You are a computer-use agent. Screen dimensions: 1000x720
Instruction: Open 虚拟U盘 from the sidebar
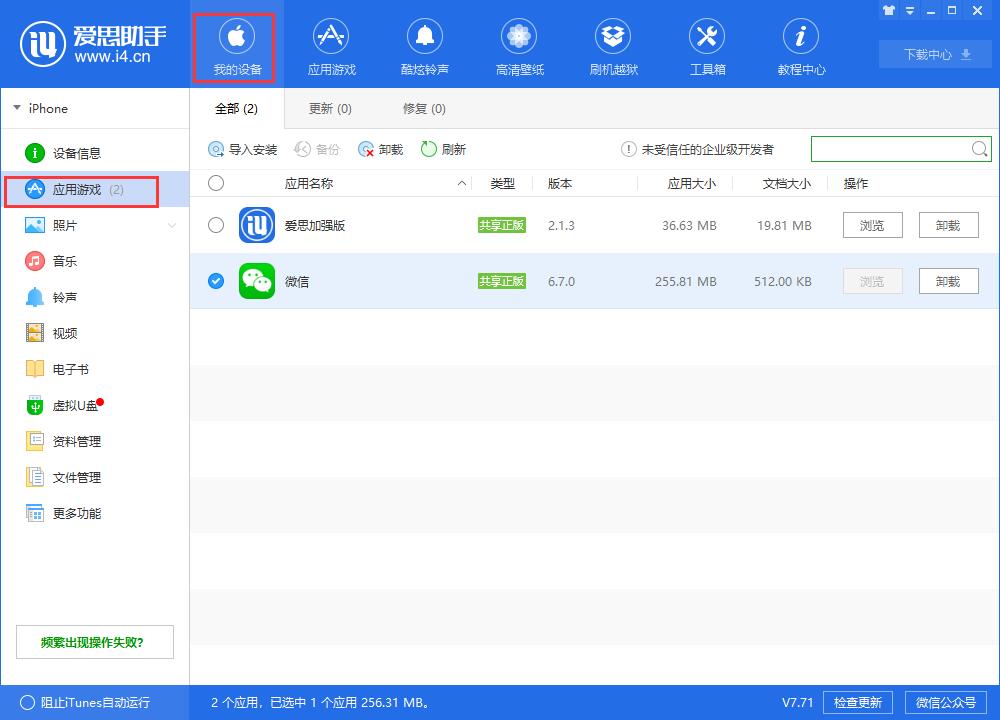tap(75, 405)
